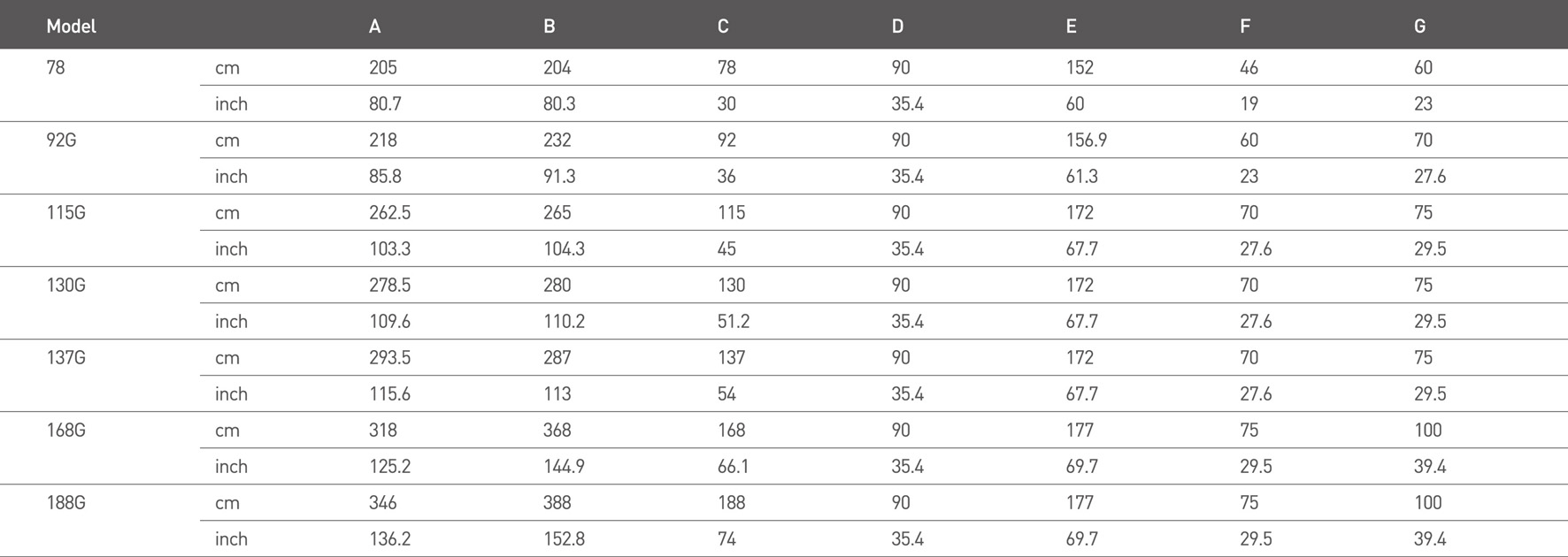Select column header G
The image size is (1568, 557).
point(1419,27)
